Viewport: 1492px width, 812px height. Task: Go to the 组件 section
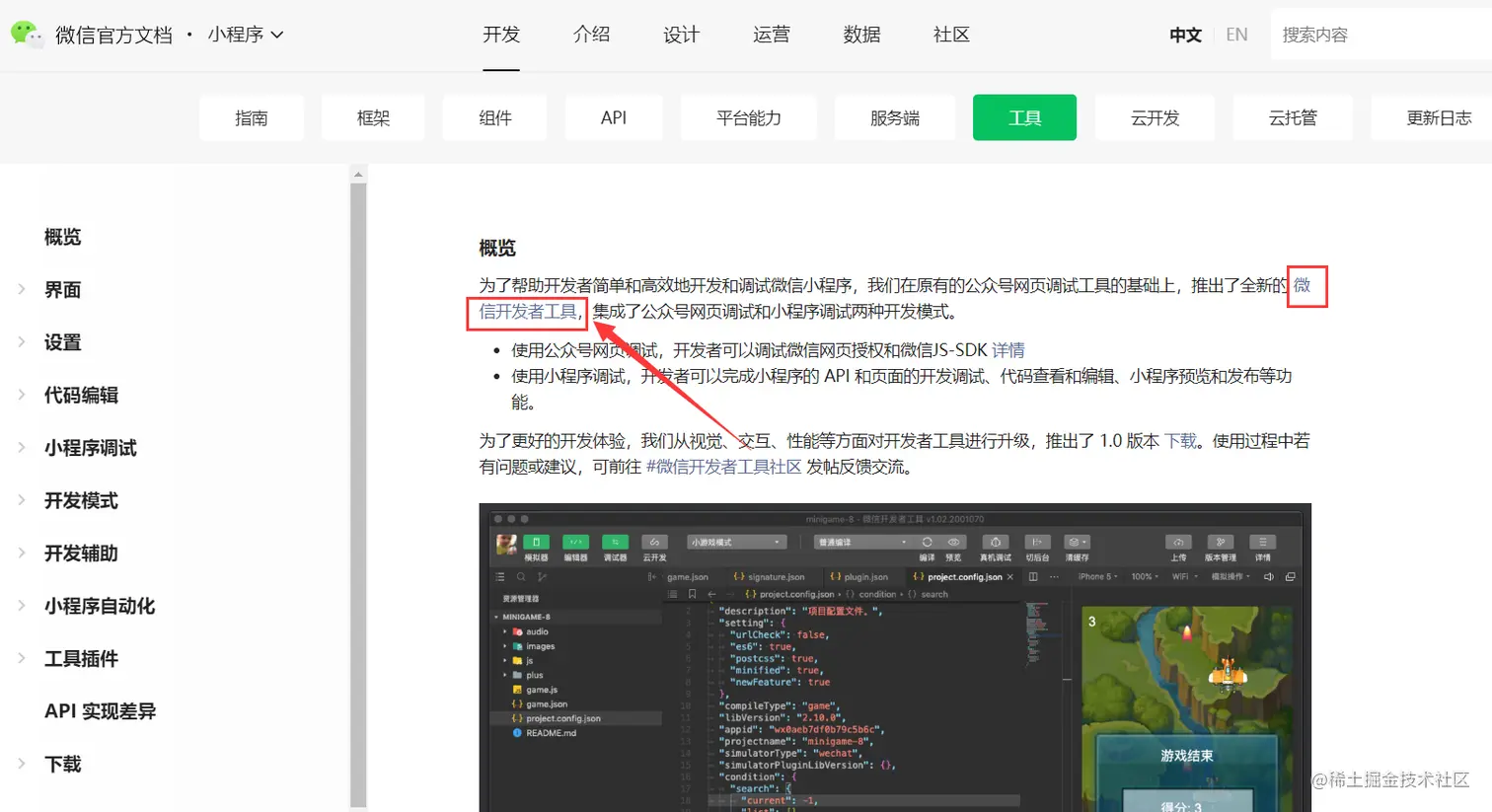coord(495,117)
